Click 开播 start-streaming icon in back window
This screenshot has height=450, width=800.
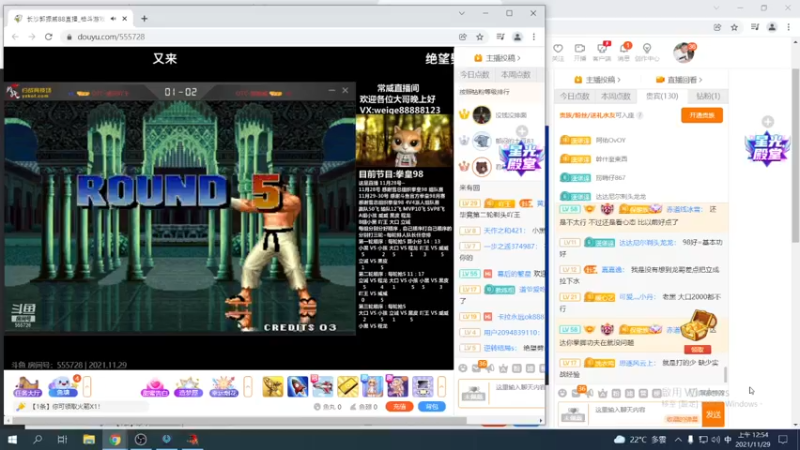click(x=580, y=52)
